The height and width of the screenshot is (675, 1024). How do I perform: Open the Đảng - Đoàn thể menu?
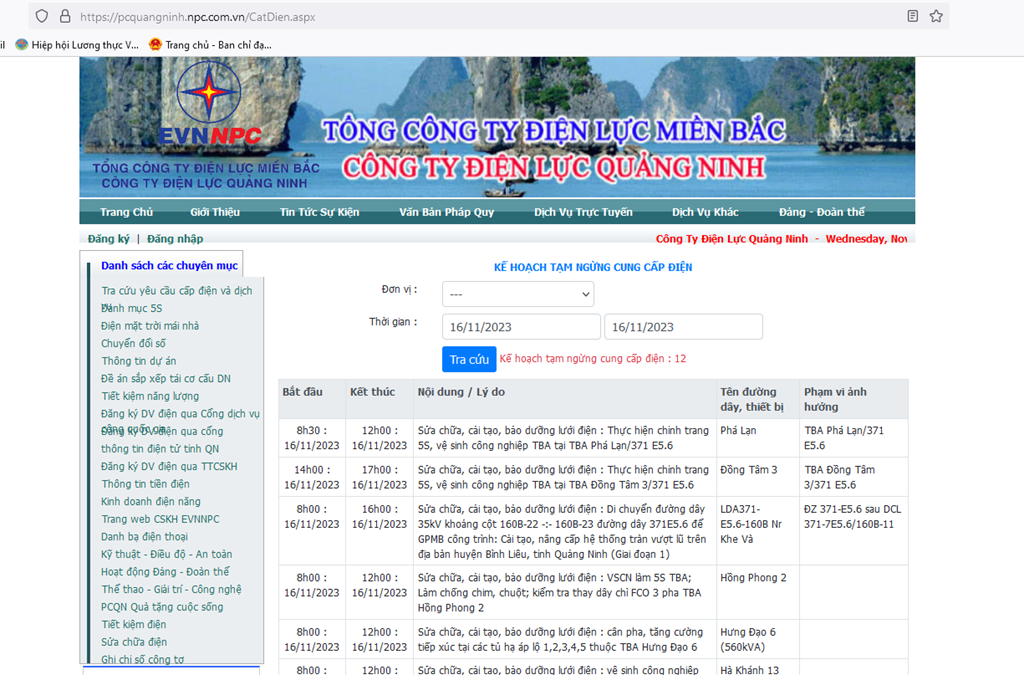(822, 212)
